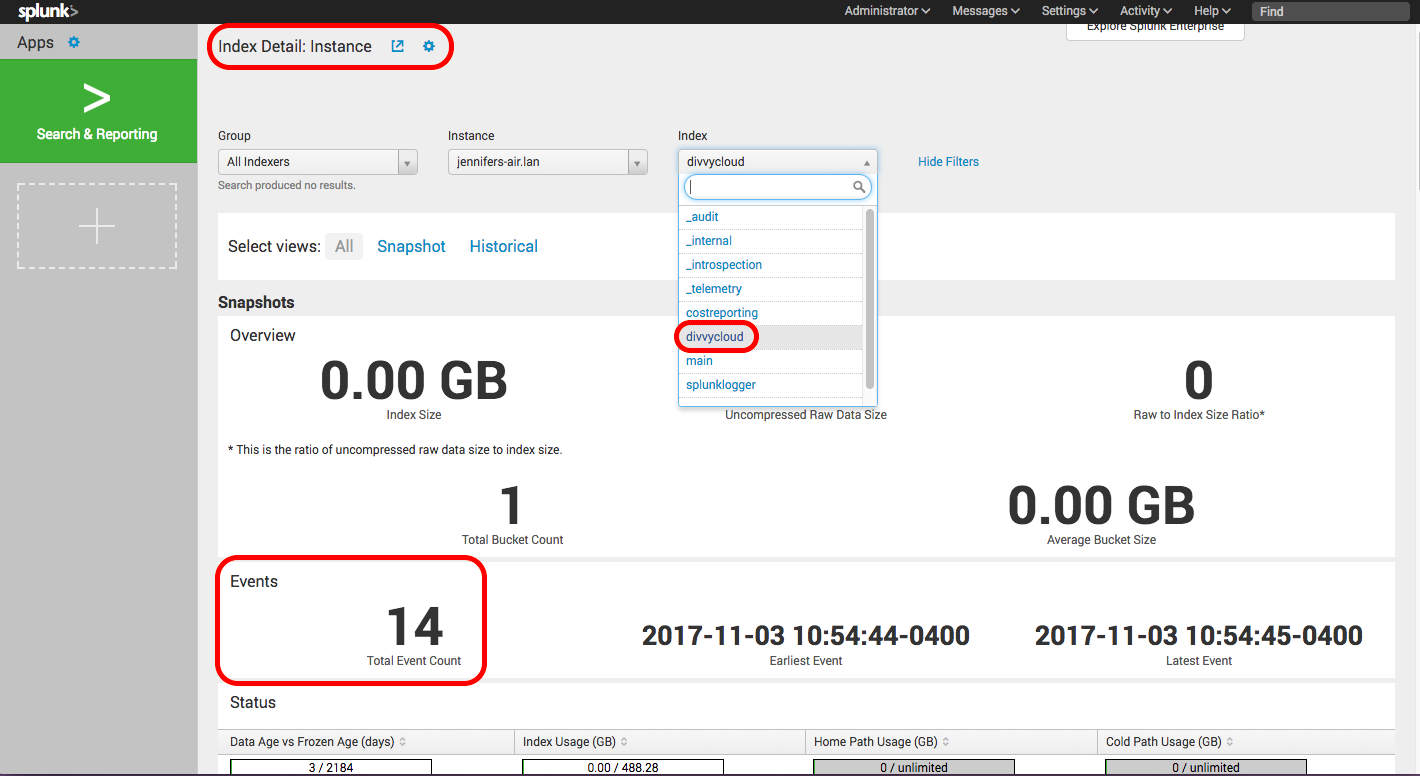This screenshot has width=1420, height=776.
Task: Click the home path 0 / unlimited bar
Action: [x=914, y=767]
